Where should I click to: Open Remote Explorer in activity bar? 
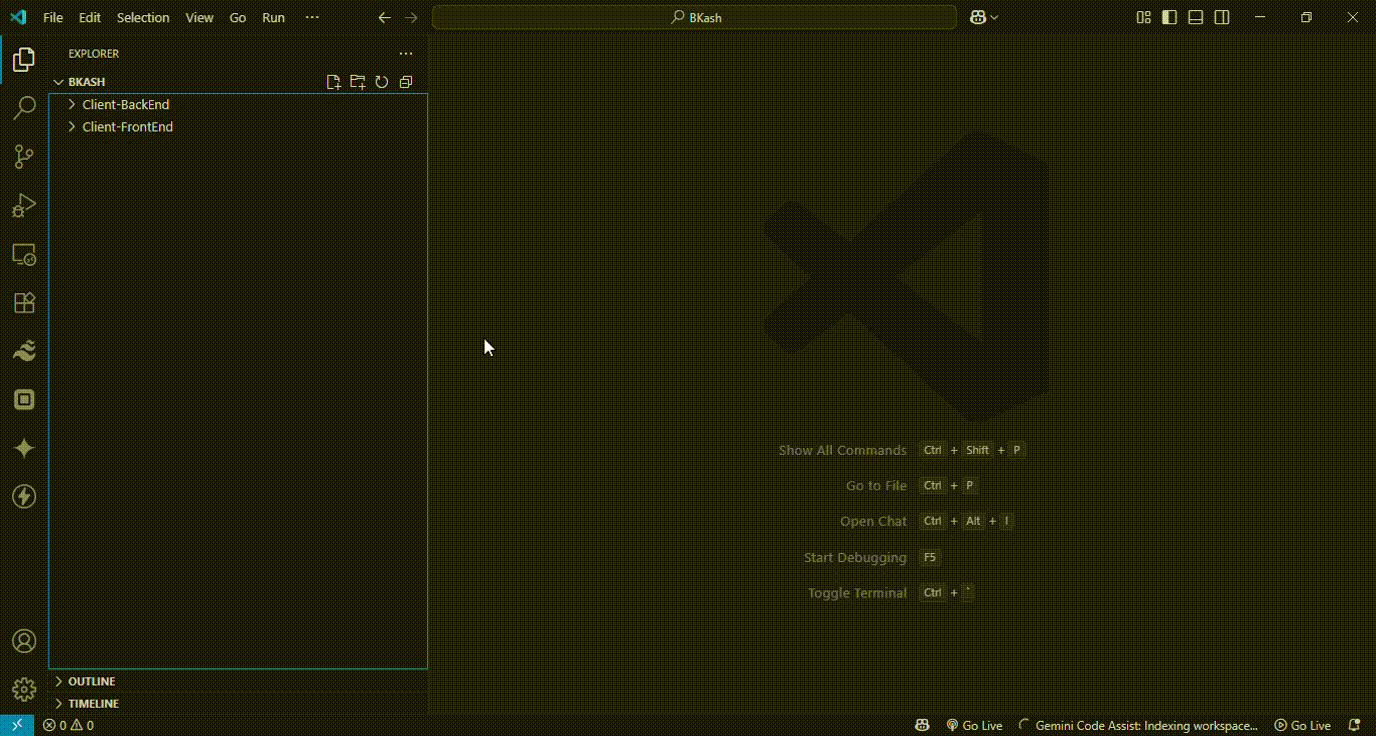(24, 255)
